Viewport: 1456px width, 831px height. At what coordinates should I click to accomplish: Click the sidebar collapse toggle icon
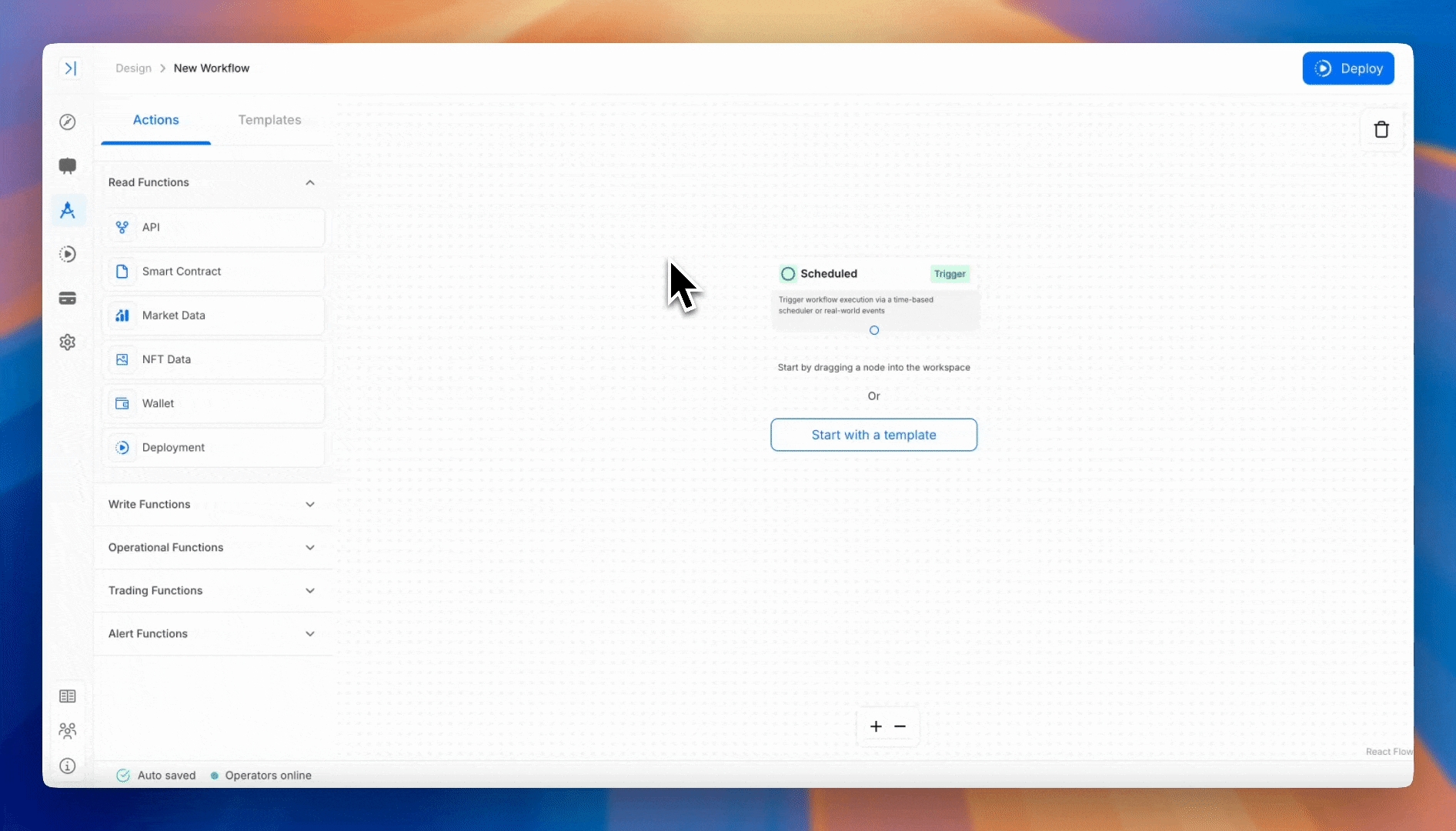tap(70, 68)
